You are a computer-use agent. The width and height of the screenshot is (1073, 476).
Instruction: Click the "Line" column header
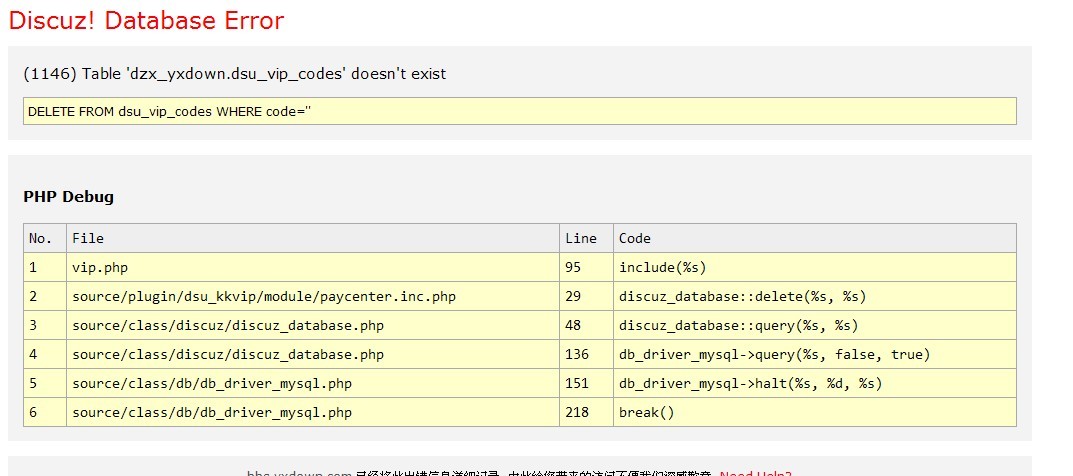(x=581, y=238)
